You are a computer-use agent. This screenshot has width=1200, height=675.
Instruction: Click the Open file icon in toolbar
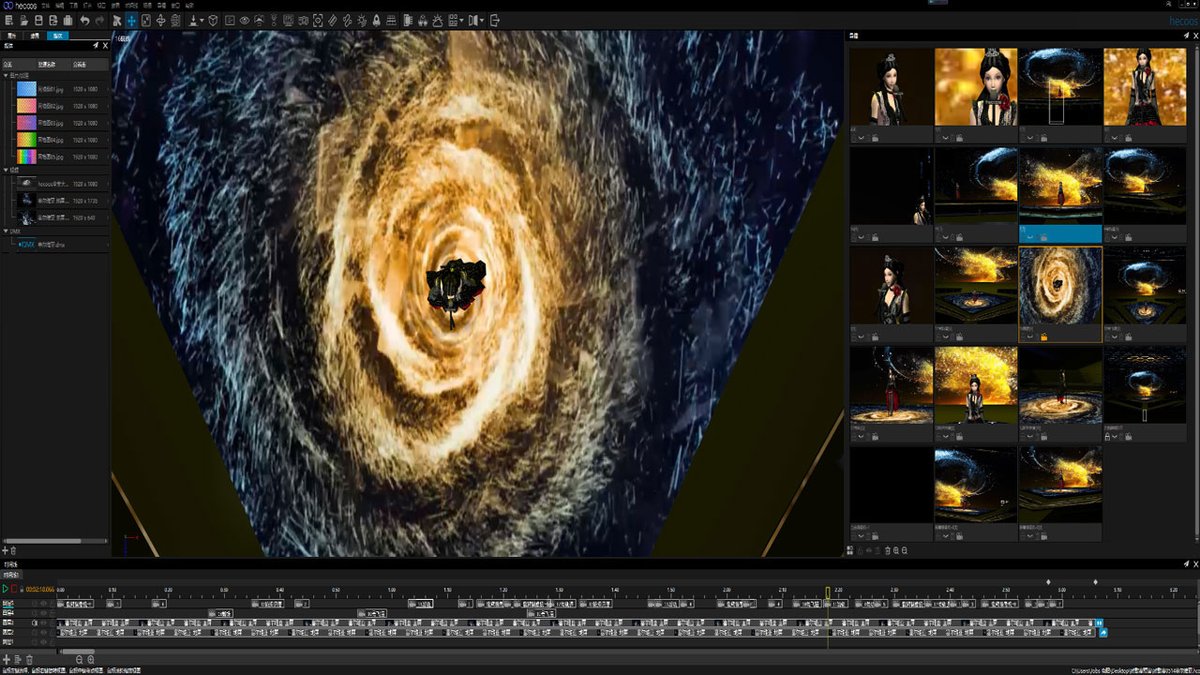coord(24,20)
